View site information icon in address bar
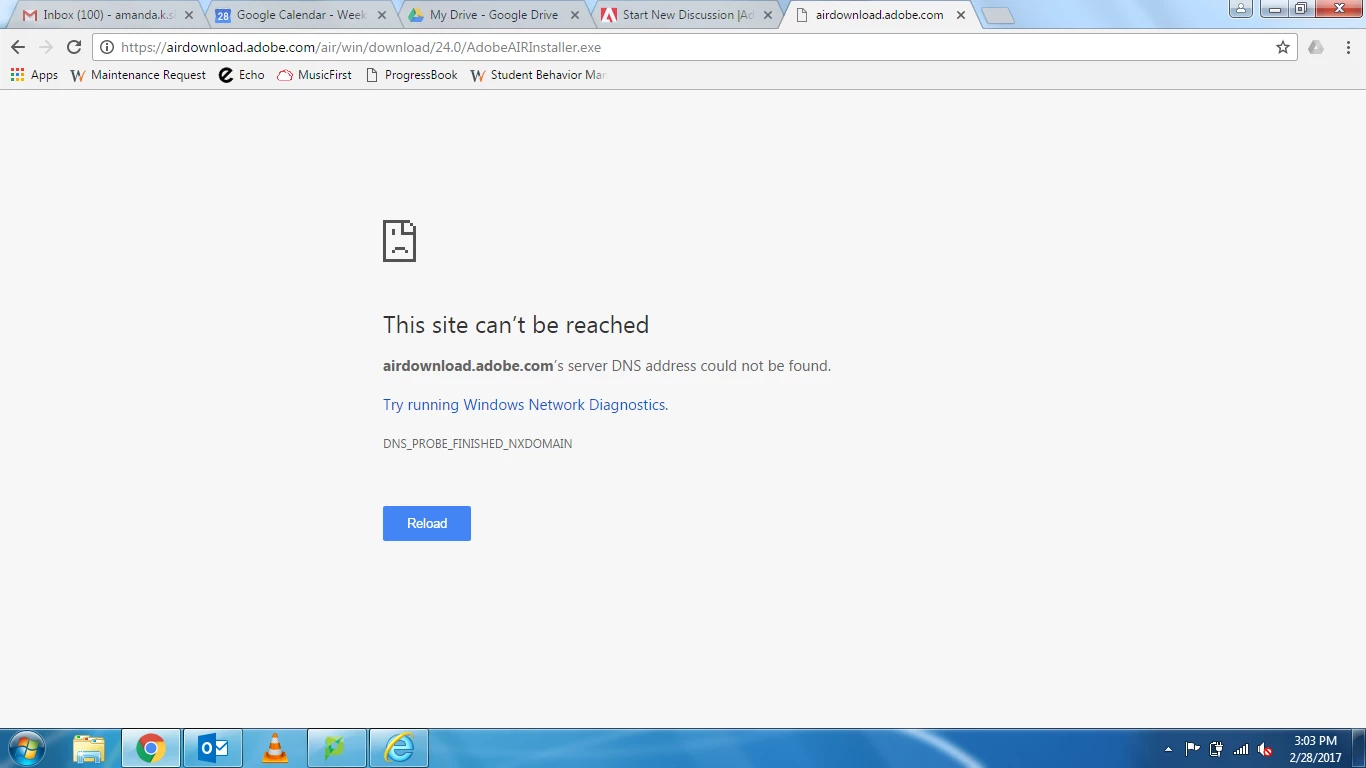 [x=107, y=47]
